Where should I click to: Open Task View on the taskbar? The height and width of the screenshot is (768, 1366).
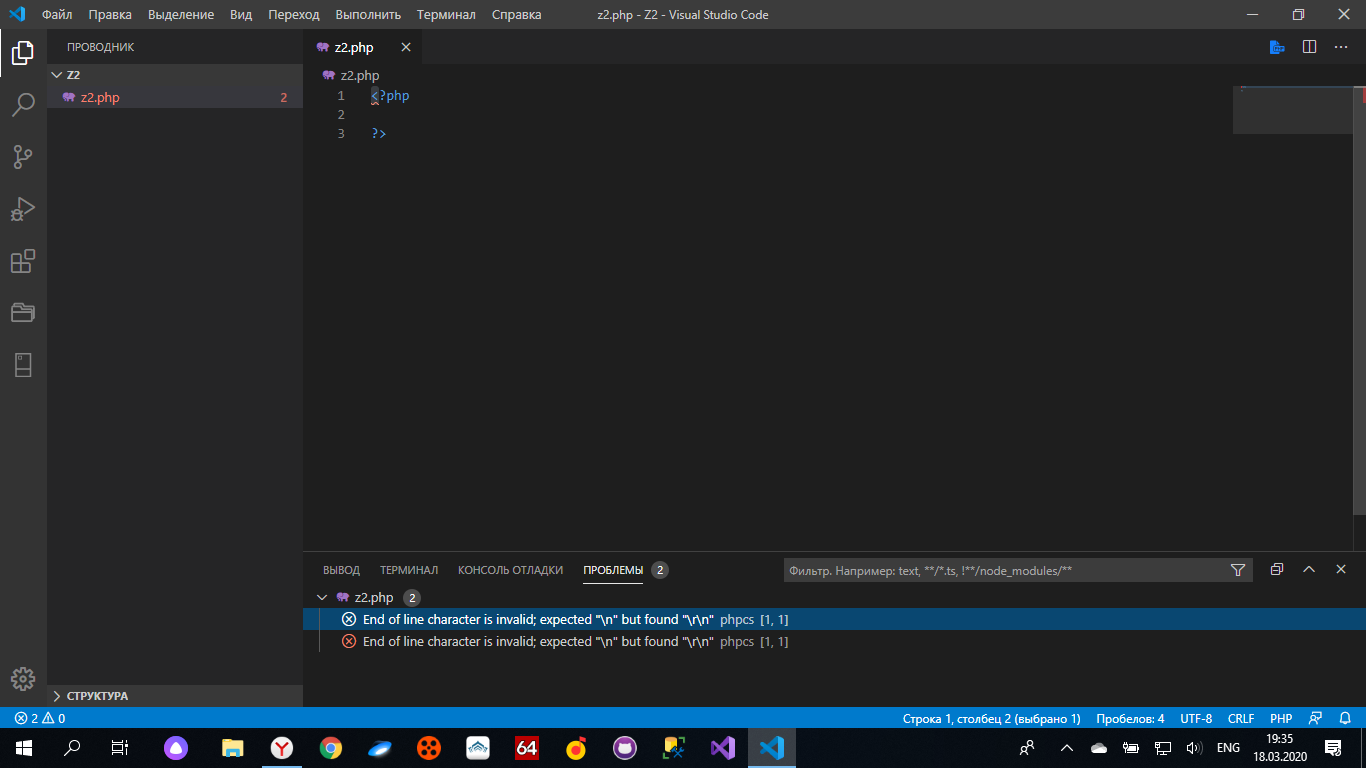(120, 747)
